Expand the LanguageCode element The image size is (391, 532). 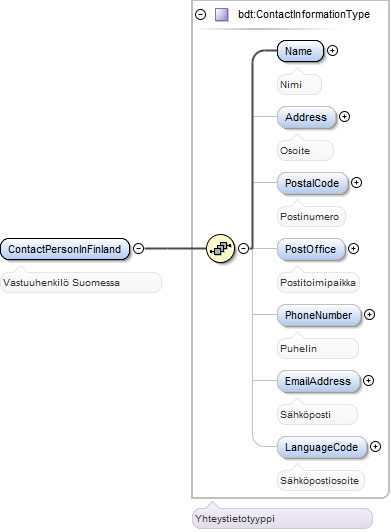pyautogui.click(x=375, y=446)
